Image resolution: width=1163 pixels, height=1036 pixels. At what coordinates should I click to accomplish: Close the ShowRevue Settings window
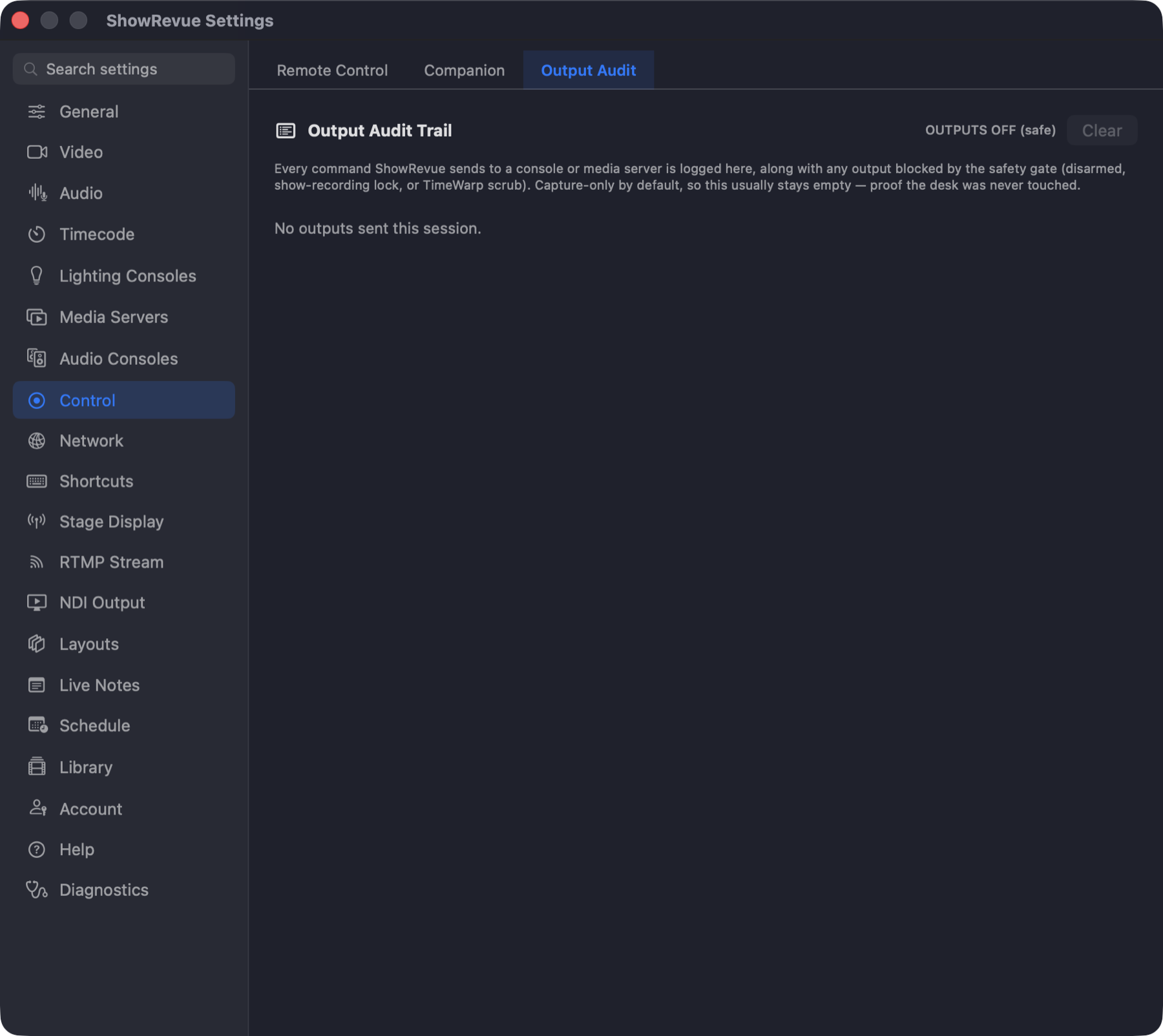coord(21,21)
